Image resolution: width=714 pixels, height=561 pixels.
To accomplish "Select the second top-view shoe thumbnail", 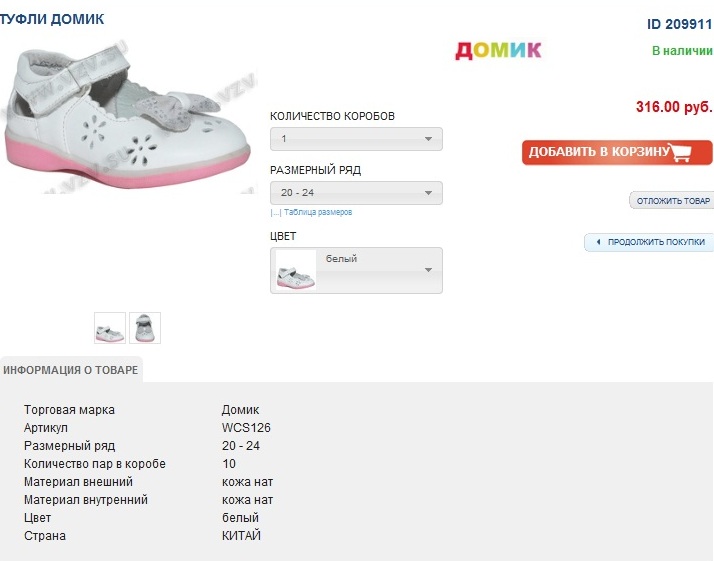I will tap(145, 328).
